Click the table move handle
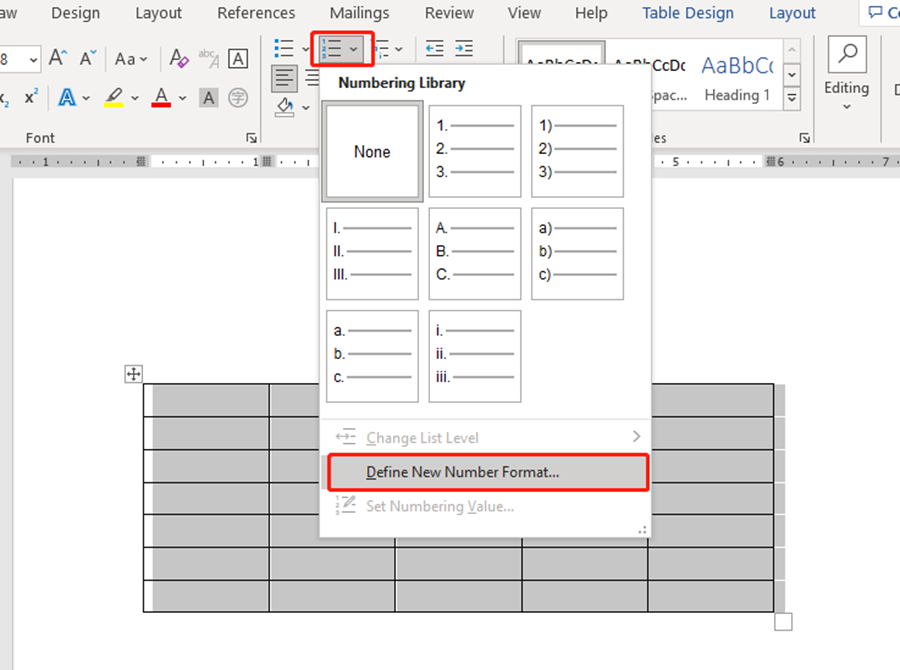The width and height of the screenshot is (900, 670). tap(133, 374)
